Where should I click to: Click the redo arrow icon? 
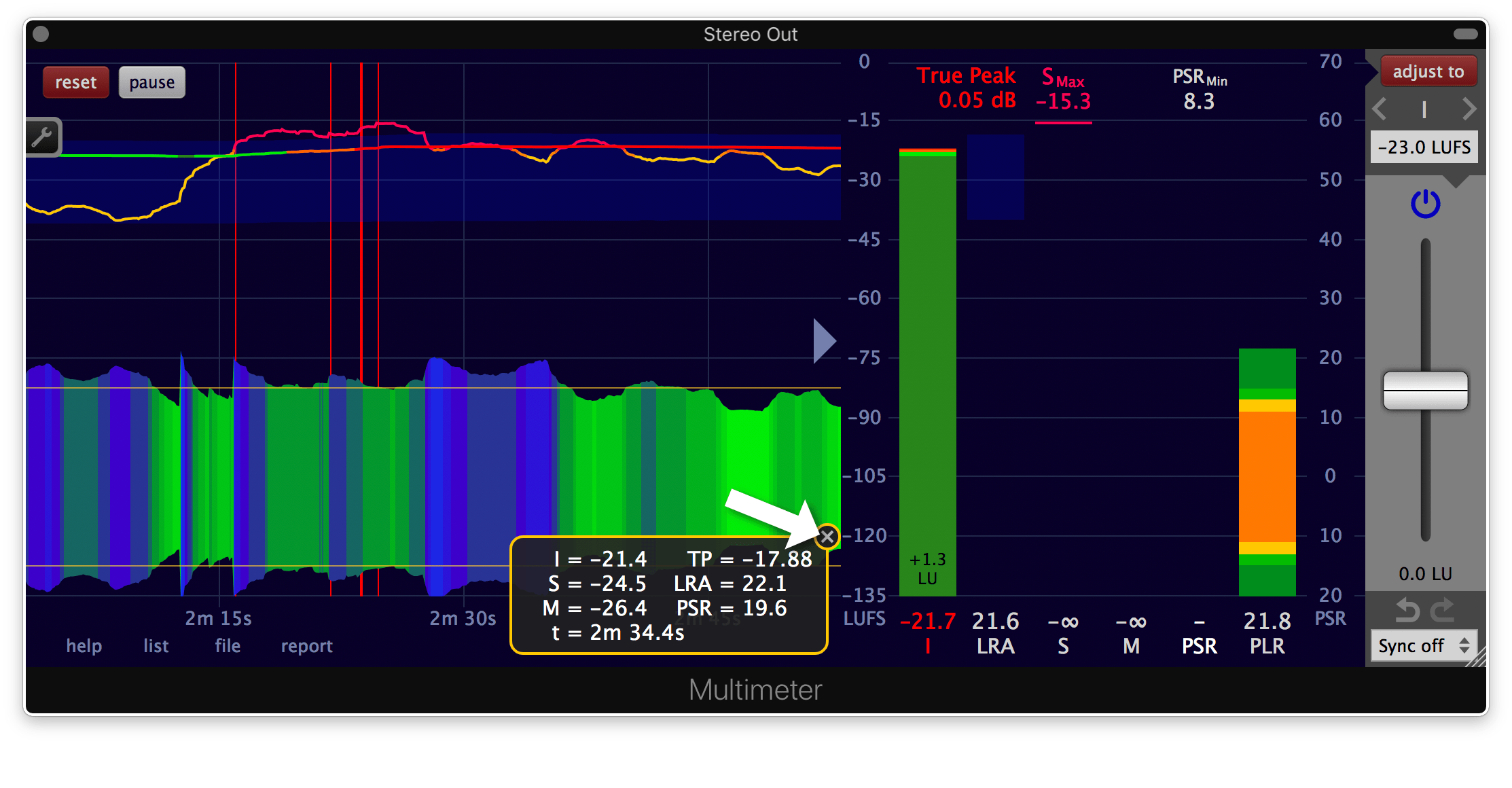[1443, 610]
